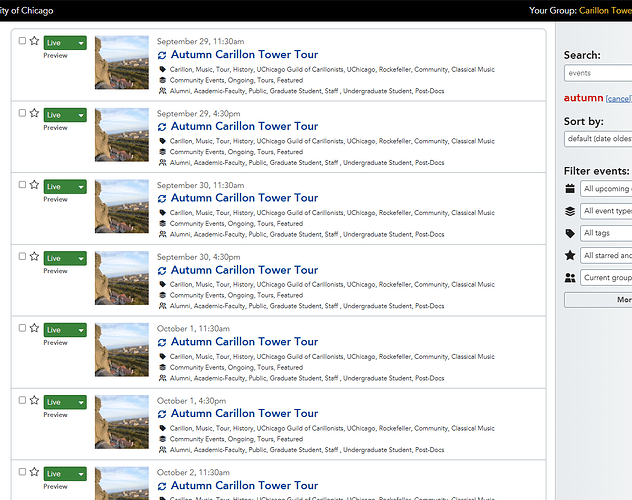Click recurring icon on September 29, 11:30am event
Viewport: 632px width, 500px height.
(x=162, y=55)
